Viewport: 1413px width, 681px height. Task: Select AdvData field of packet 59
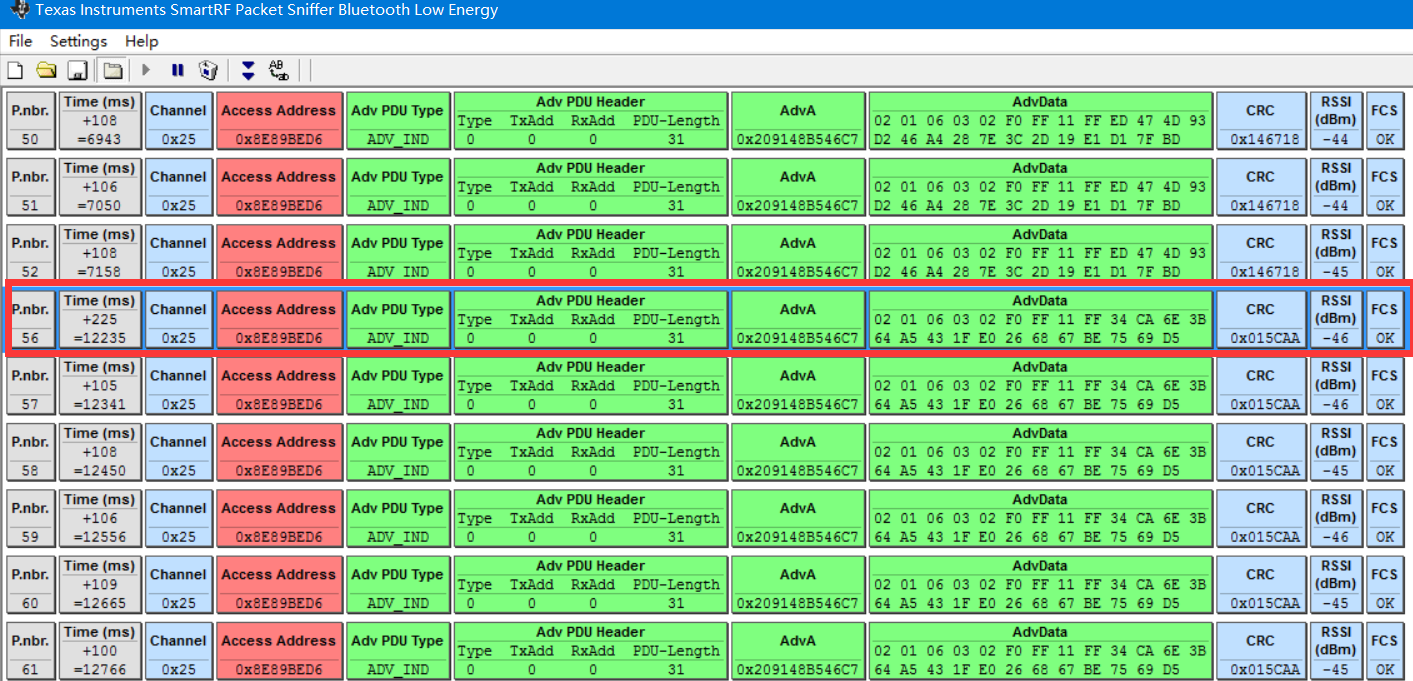pyautogui.click(x=1040, y=518)
